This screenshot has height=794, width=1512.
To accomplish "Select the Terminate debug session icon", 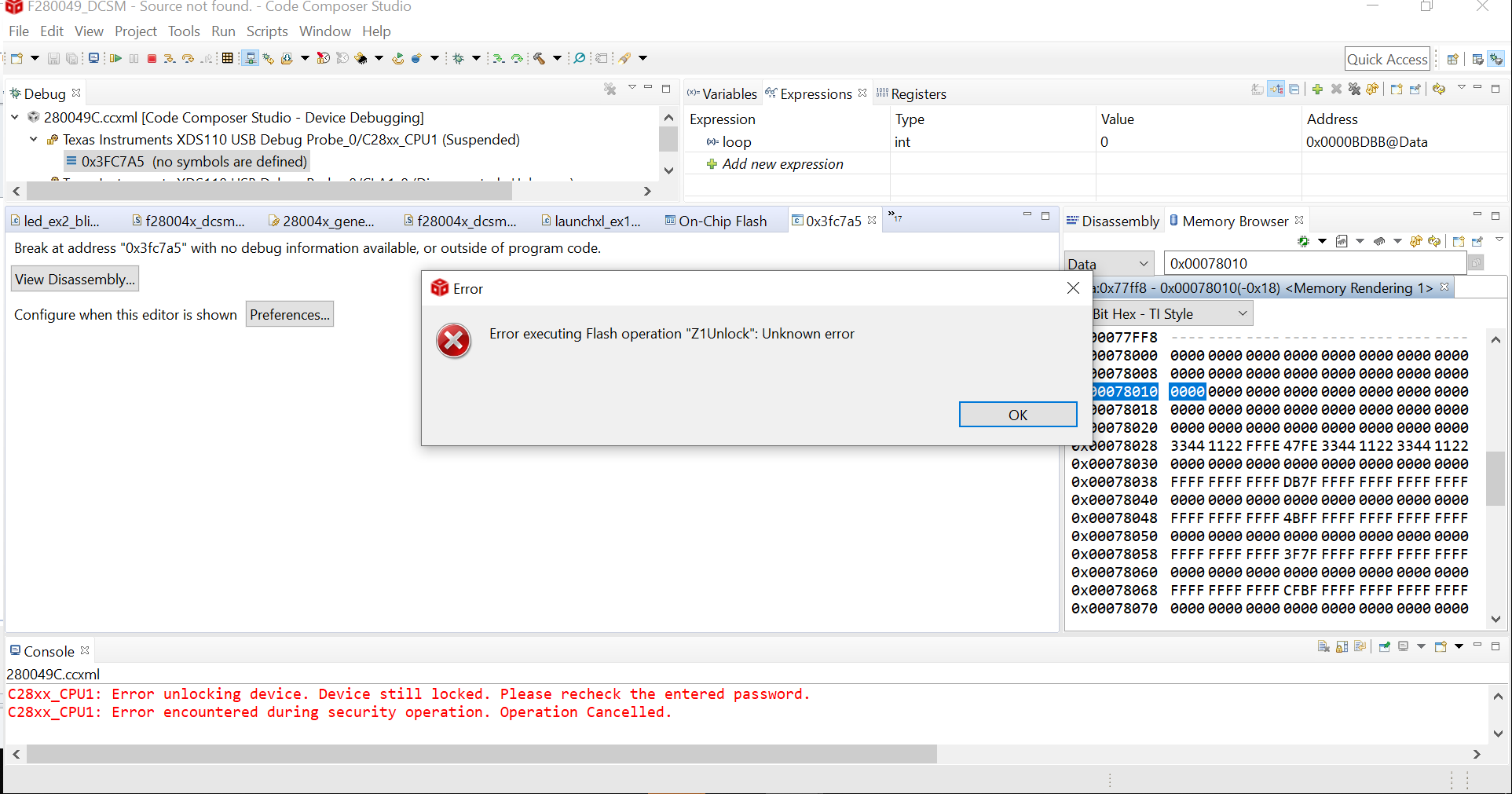I will point(152,58).
